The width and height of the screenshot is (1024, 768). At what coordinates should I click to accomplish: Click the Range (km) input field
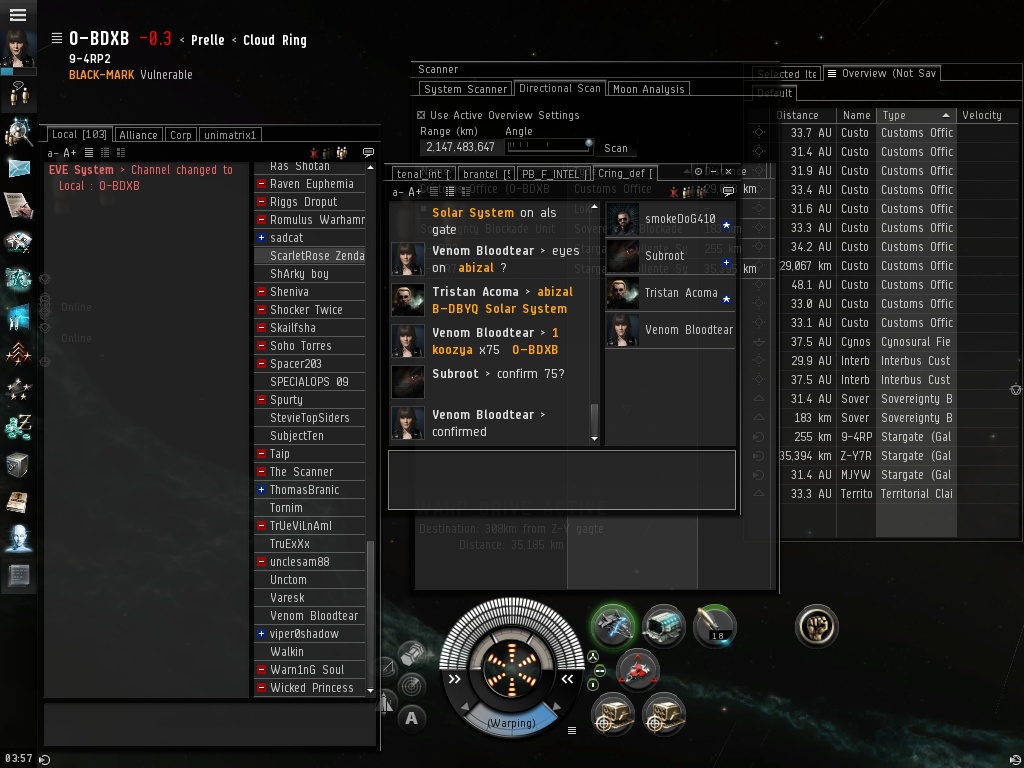click(460, 147)
